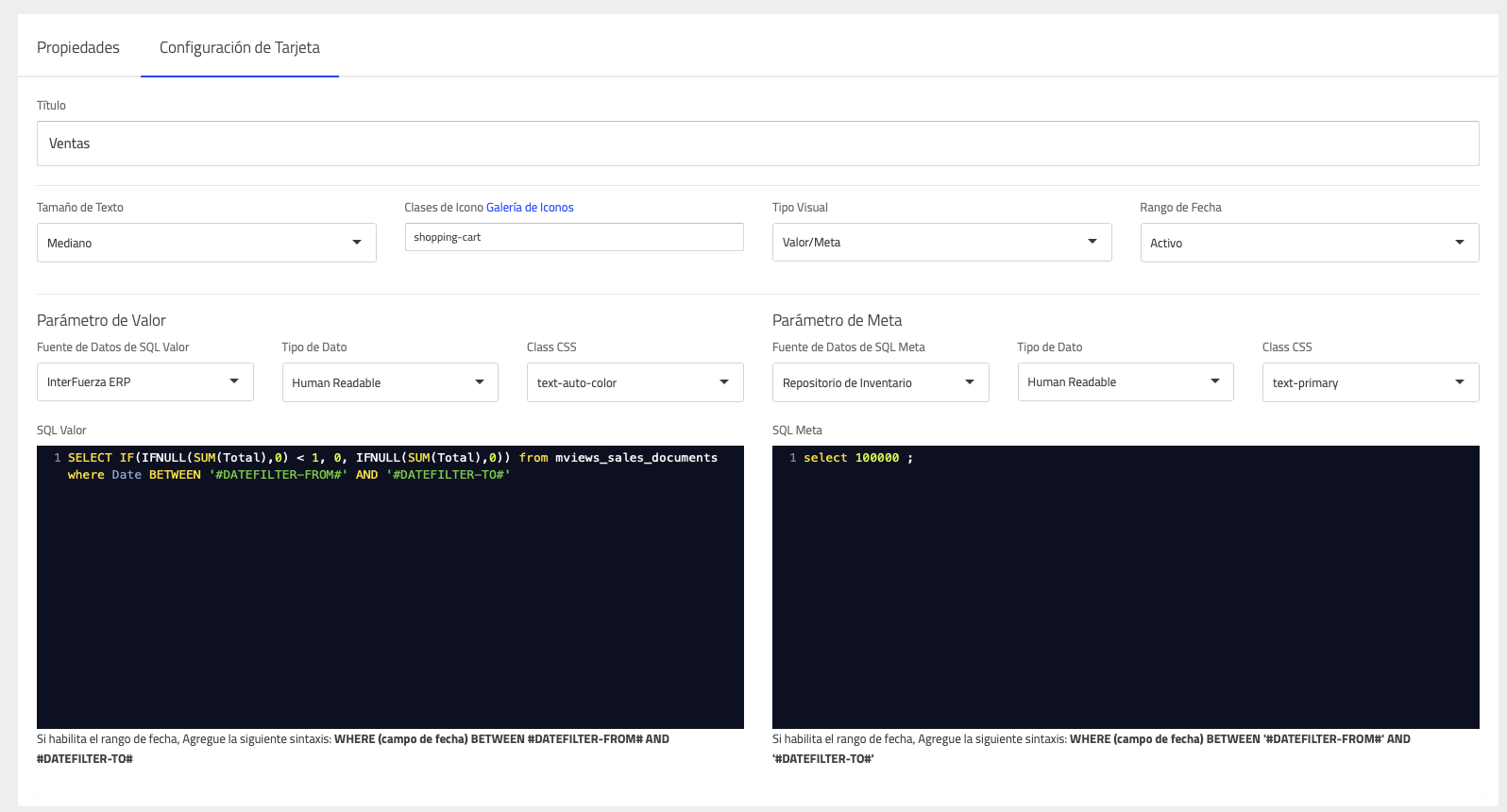Click the '#DATEFILTER-FROM#' string in SQL Valor editor
This screenshot has width=1507, height=812.
coord(279,475)
